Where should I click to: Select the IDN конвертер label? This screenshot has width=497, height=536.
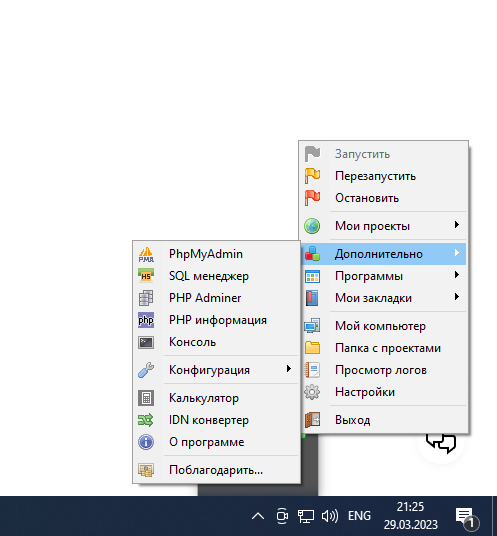click(x=209, y=420)
